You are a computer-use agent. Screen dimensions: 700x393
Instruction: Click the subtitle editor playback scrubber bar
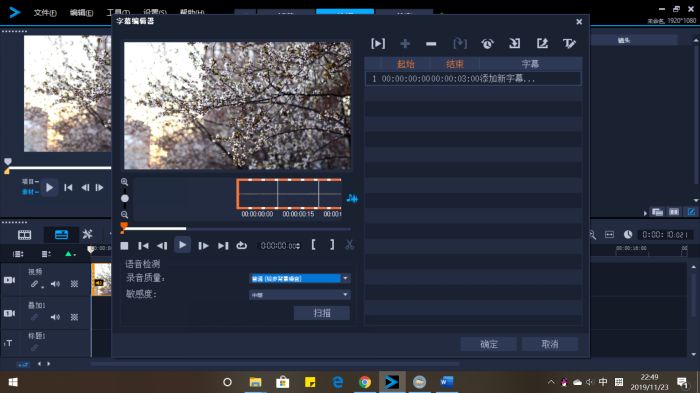point(237,229)
